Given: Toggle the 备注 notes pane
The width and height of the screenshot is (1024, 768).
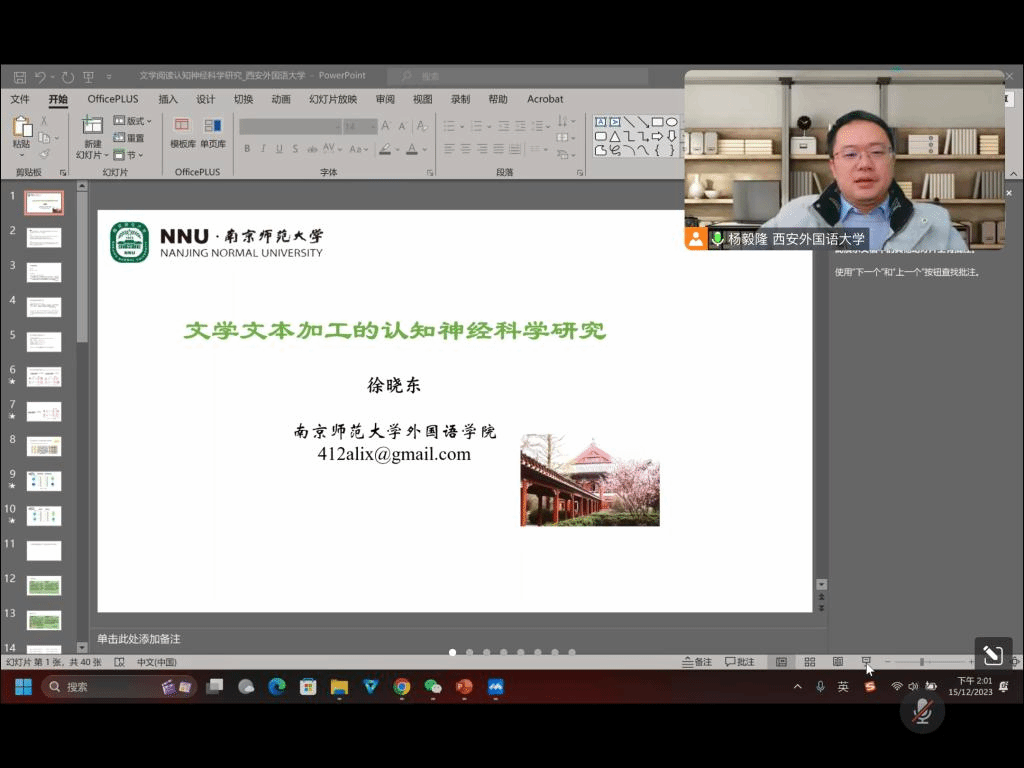Looking at the screenshot, I should coord(697,662).
